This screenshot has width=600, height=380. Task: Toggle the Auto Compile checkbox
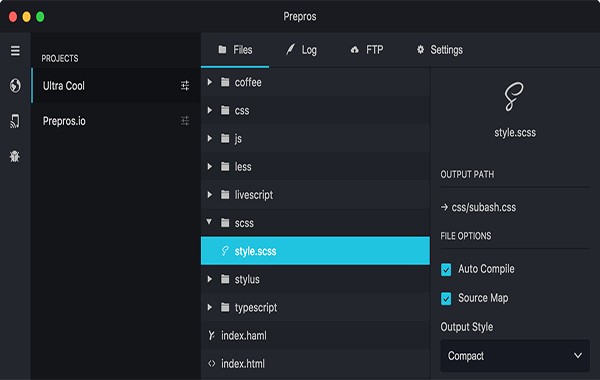(446, 269)
